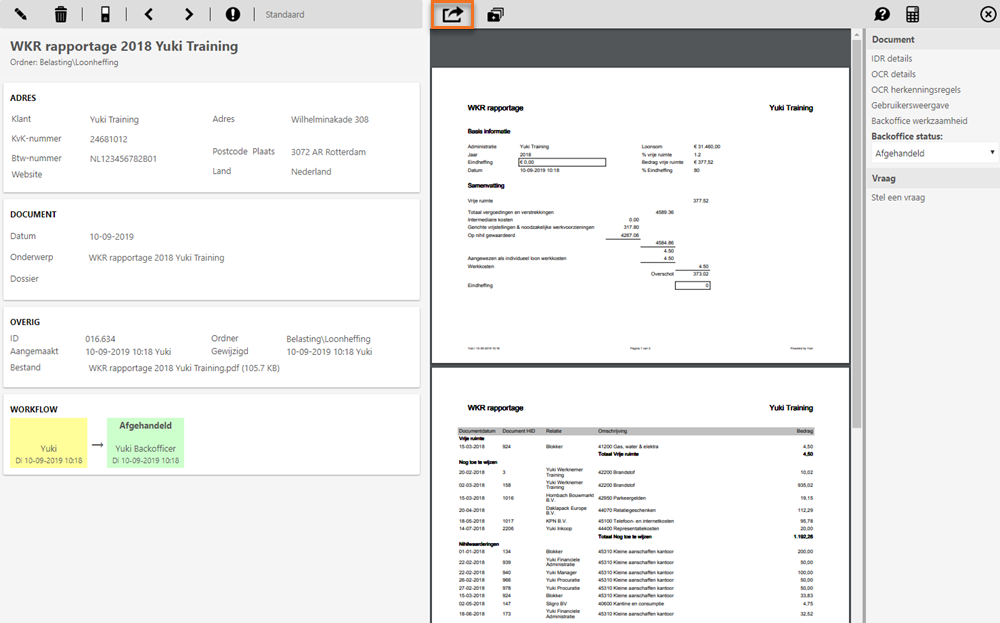Open Backoffice werkzaamheid
The width and height of the screenshot is (1000, 623).
[x=919, y=121]
